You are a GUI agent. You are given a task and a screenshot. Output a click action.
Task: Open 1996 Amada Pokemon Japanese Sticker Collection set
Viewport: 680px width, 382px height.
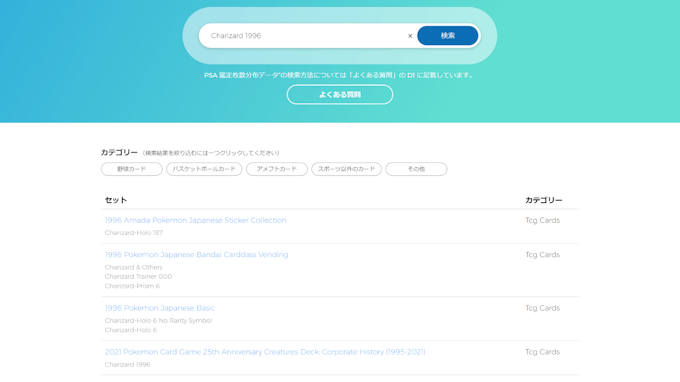(196, 220)
